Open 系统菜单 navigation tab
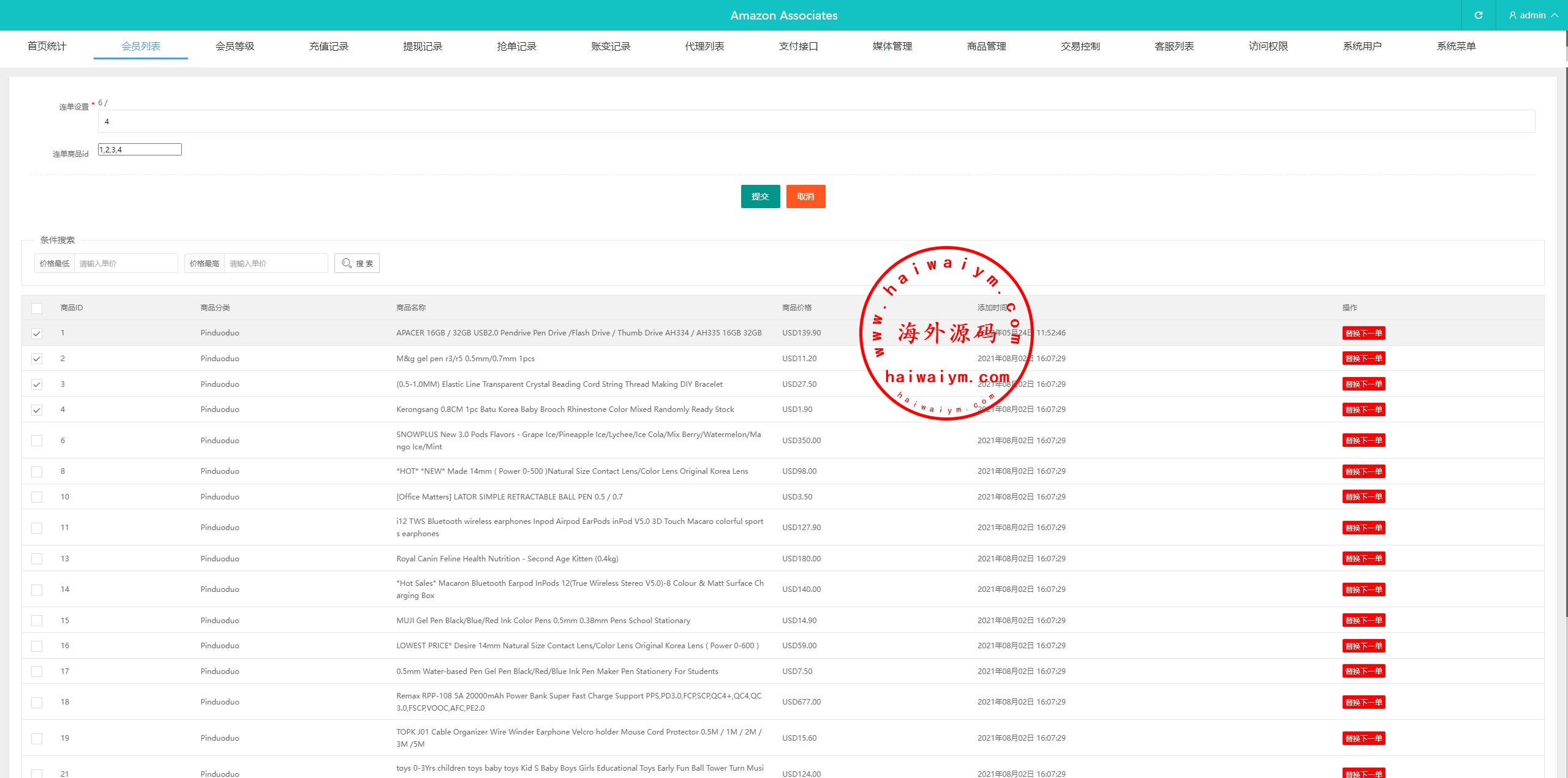Viewport: 1568px width, 778px height. (1456, 47)
